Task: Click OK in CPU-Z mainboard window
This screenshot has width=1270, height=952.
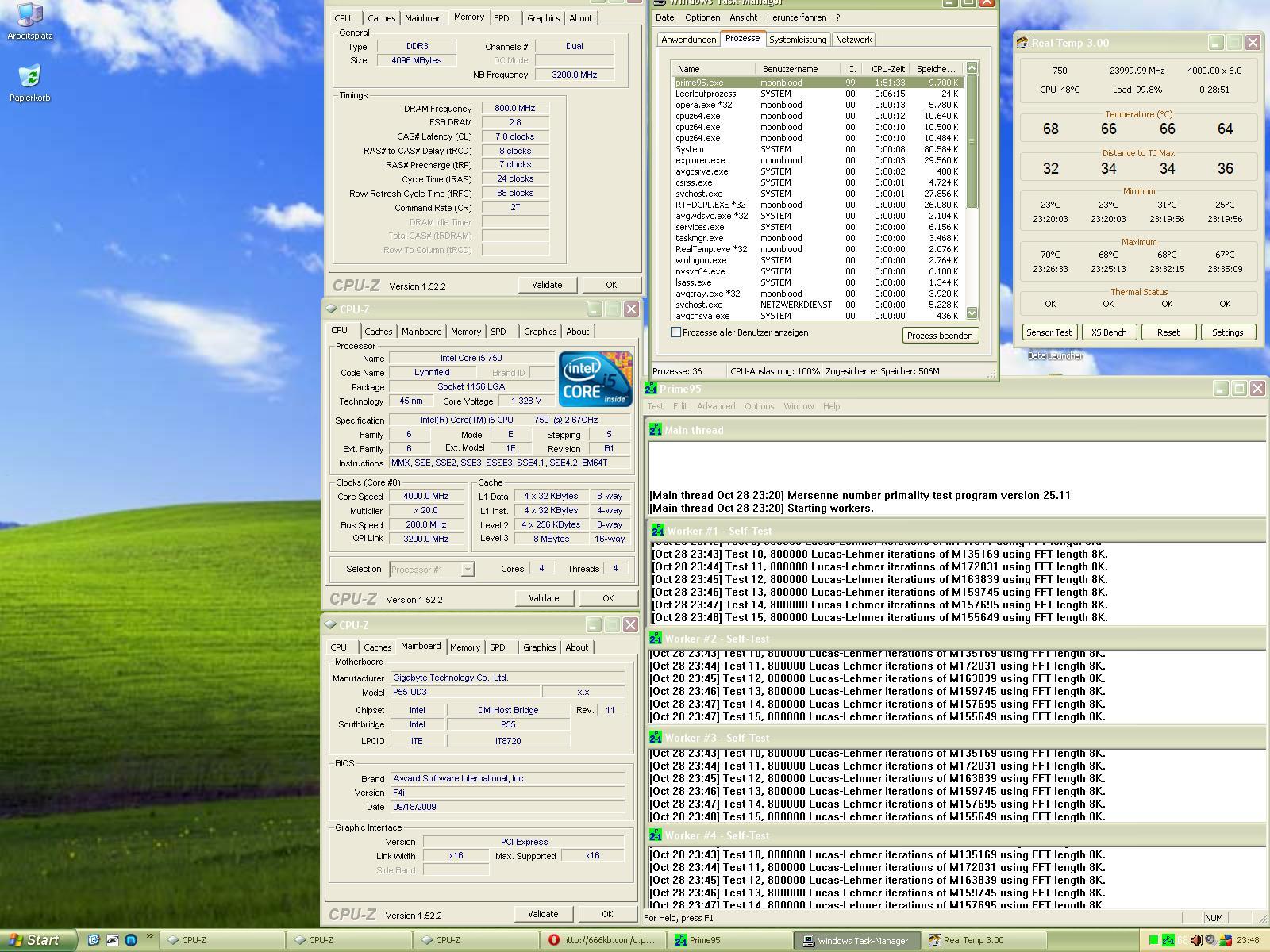Action: click(x=607, y=914)
